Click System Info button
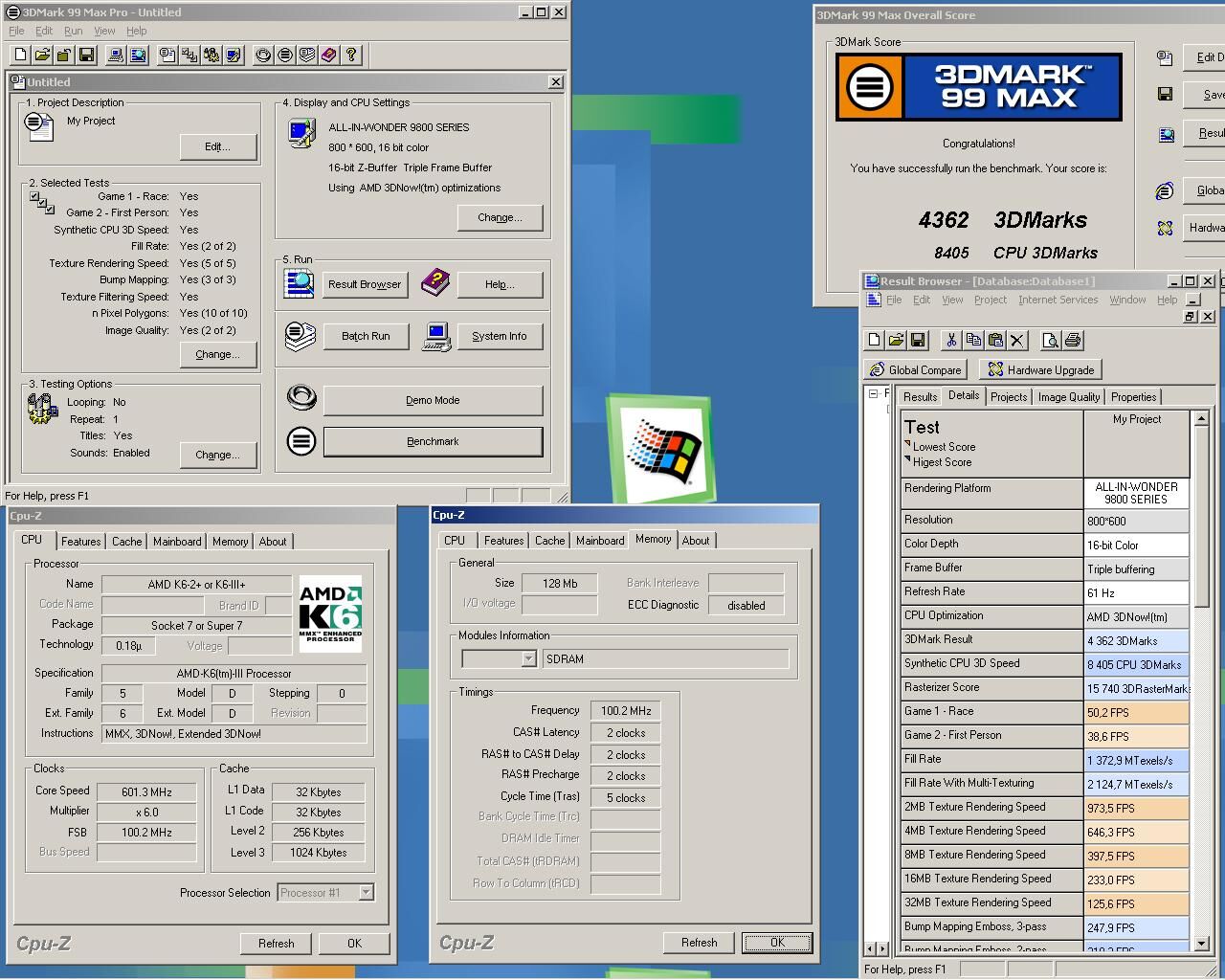The height and width of the screenshot is (980, 1225). click(500, 336)
